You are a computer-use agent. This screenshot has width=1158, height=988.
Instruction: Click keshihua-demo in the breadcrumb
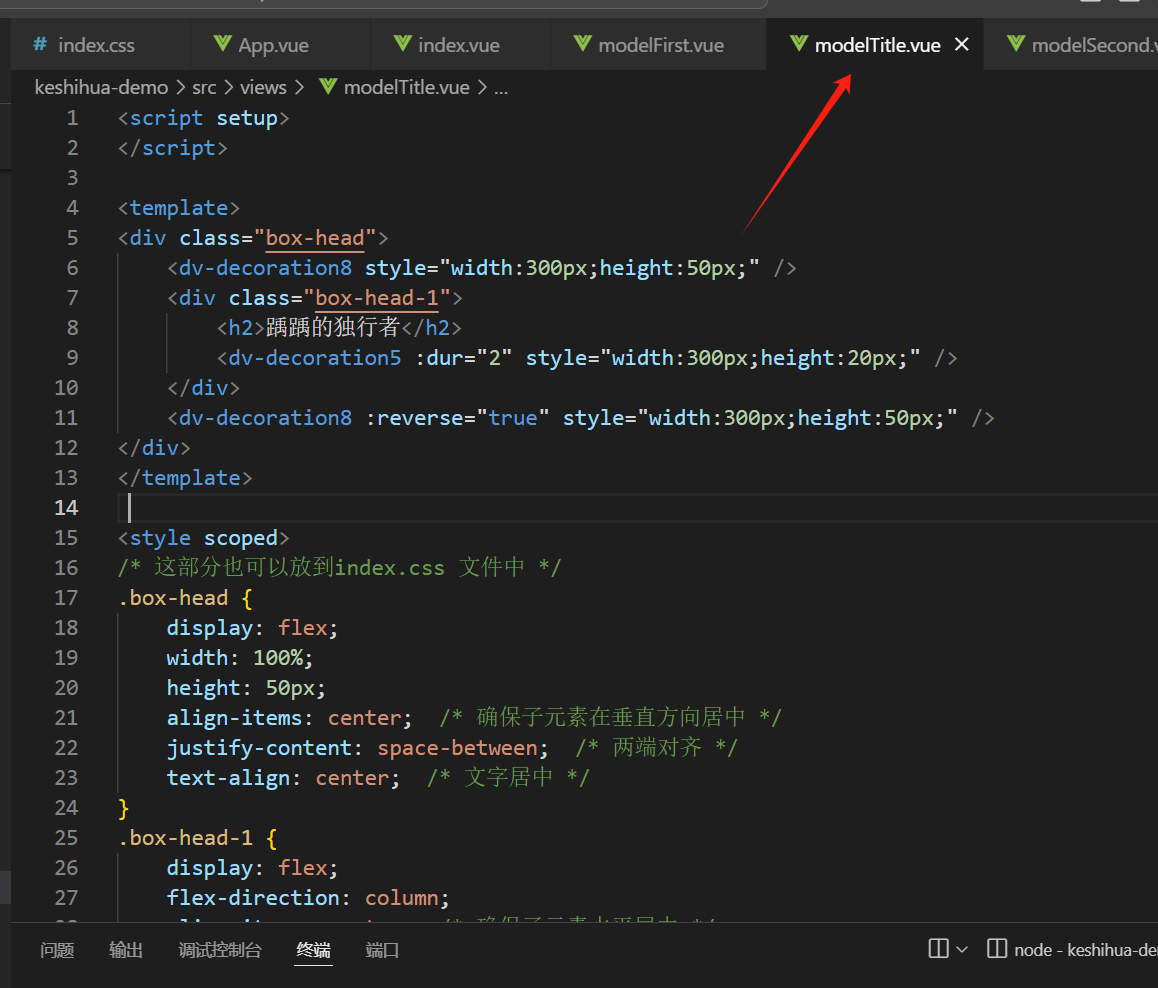101,87
